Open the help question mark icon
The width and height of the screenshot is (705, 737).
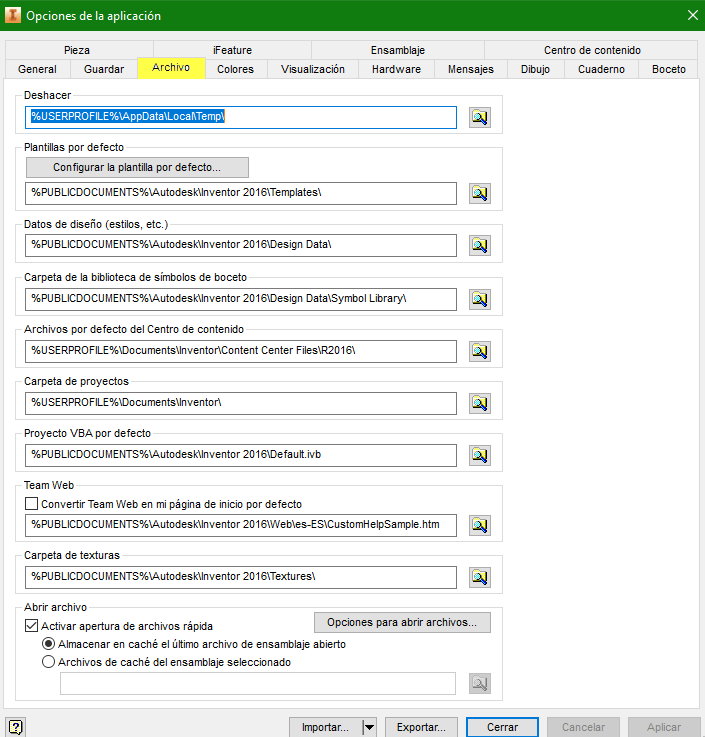tap(16, 727)
